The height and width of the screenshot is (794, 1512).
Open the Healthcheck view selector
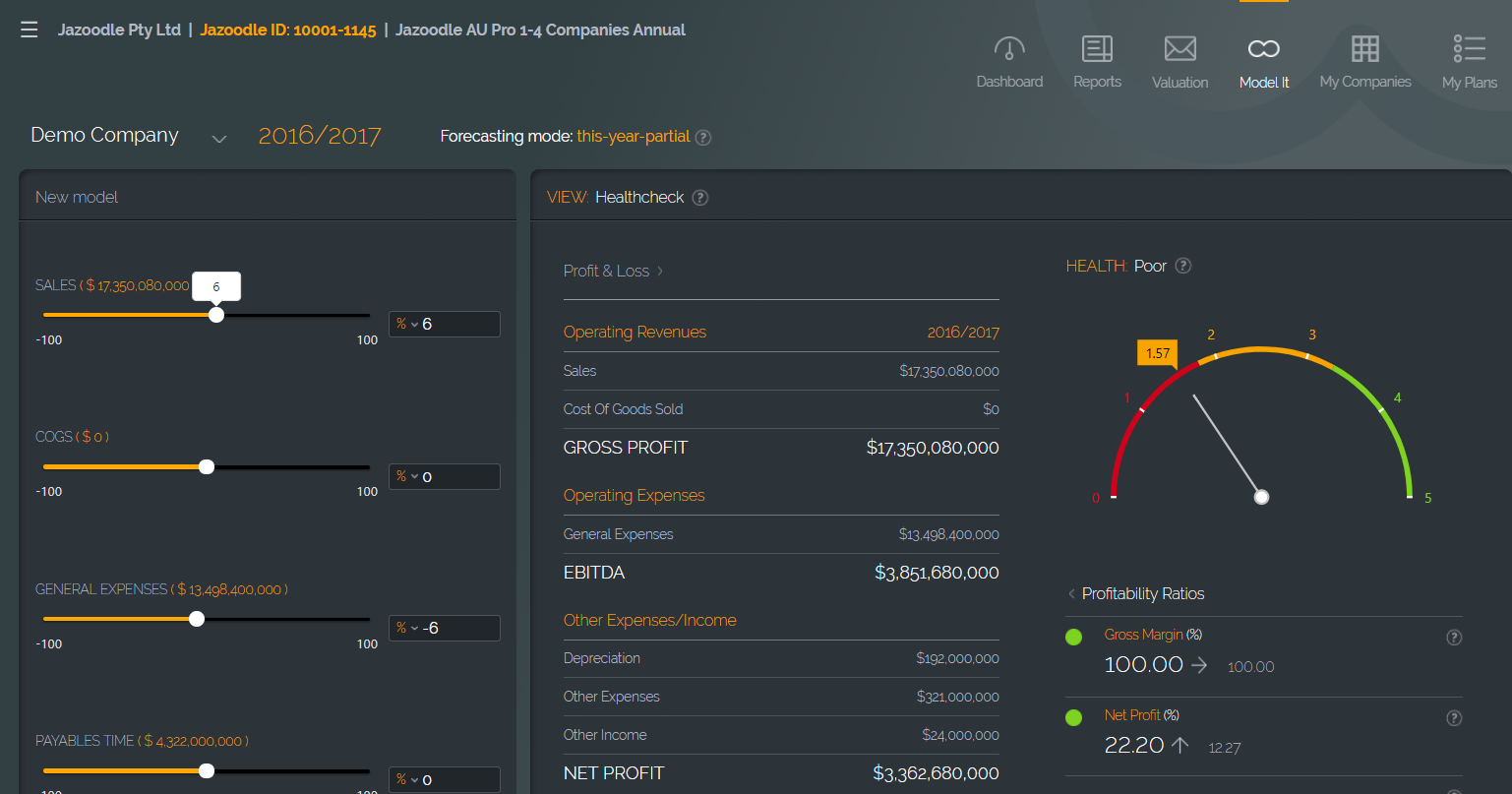point(639,198)
